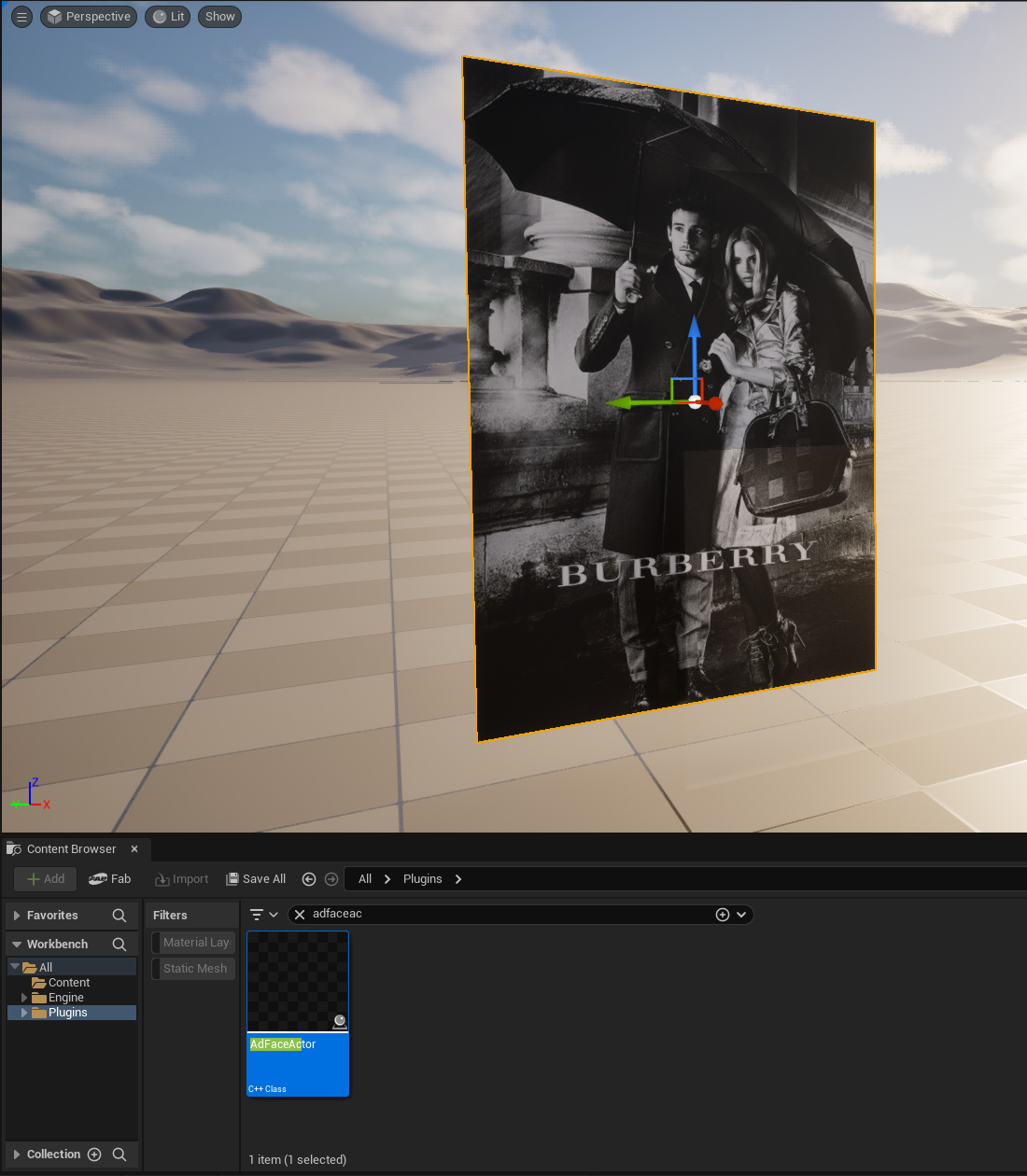Click the Add content button

(x=46, y=879)
